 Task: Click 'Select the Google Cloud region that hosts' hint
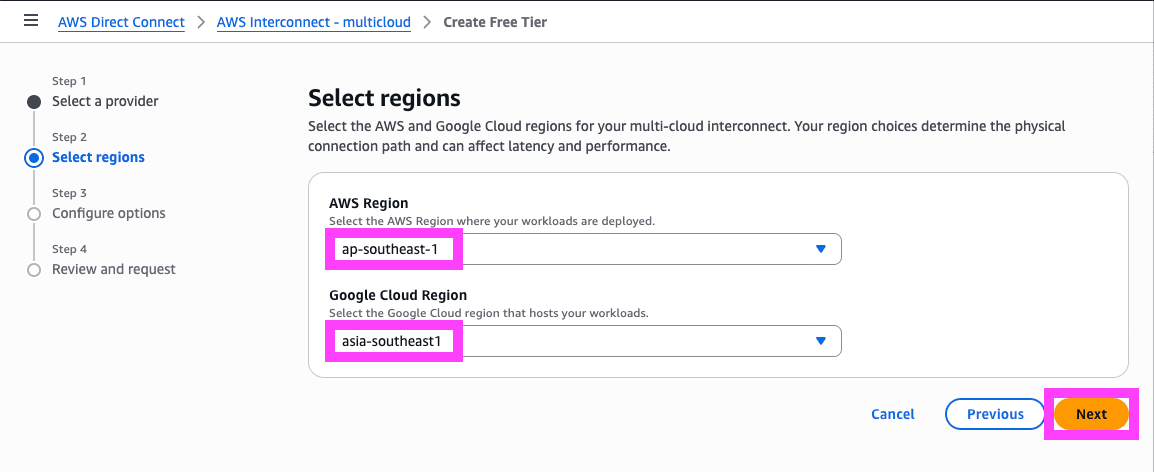coord(489,313)
